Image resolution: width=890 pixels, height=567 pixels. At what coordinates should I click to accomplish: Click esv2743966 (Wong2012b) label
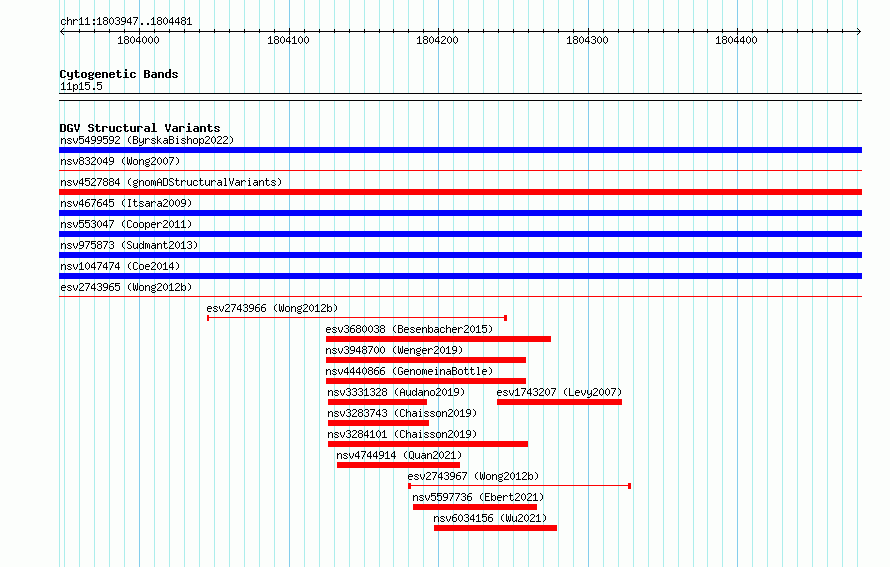(x=272, y=308)
